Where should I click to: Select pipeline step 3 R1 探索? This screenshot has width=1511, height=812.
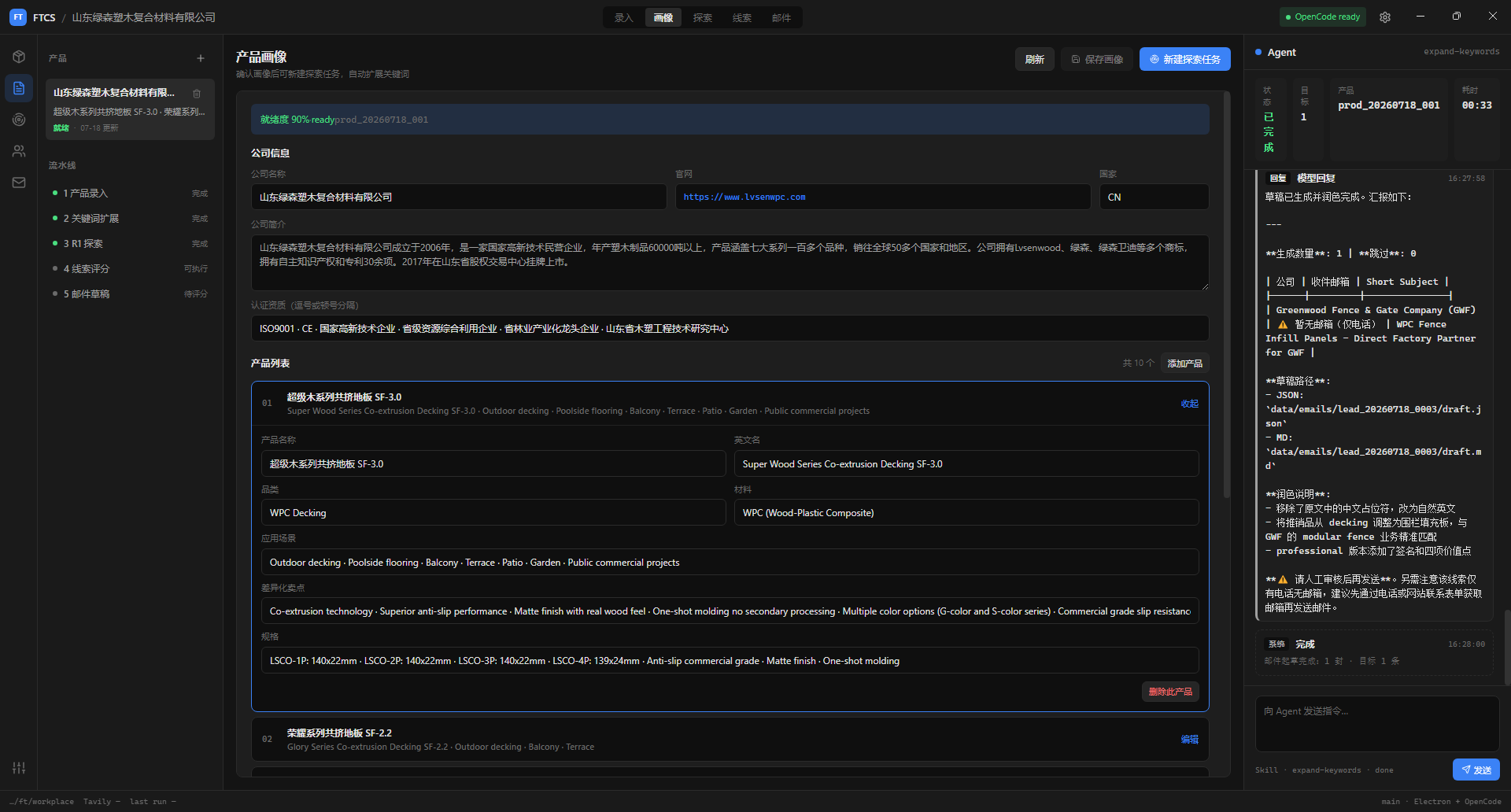[x=130, y=243]
